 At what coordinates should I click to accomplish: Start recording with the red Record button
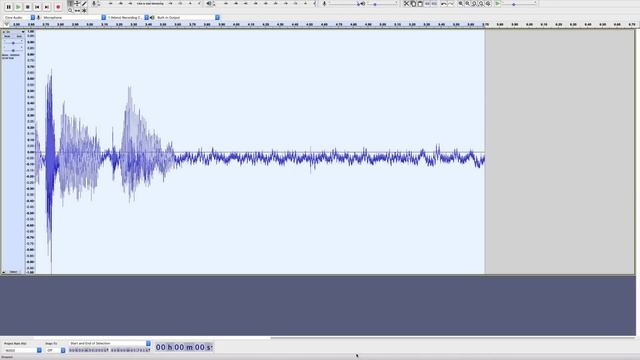(x=58, y=7)
